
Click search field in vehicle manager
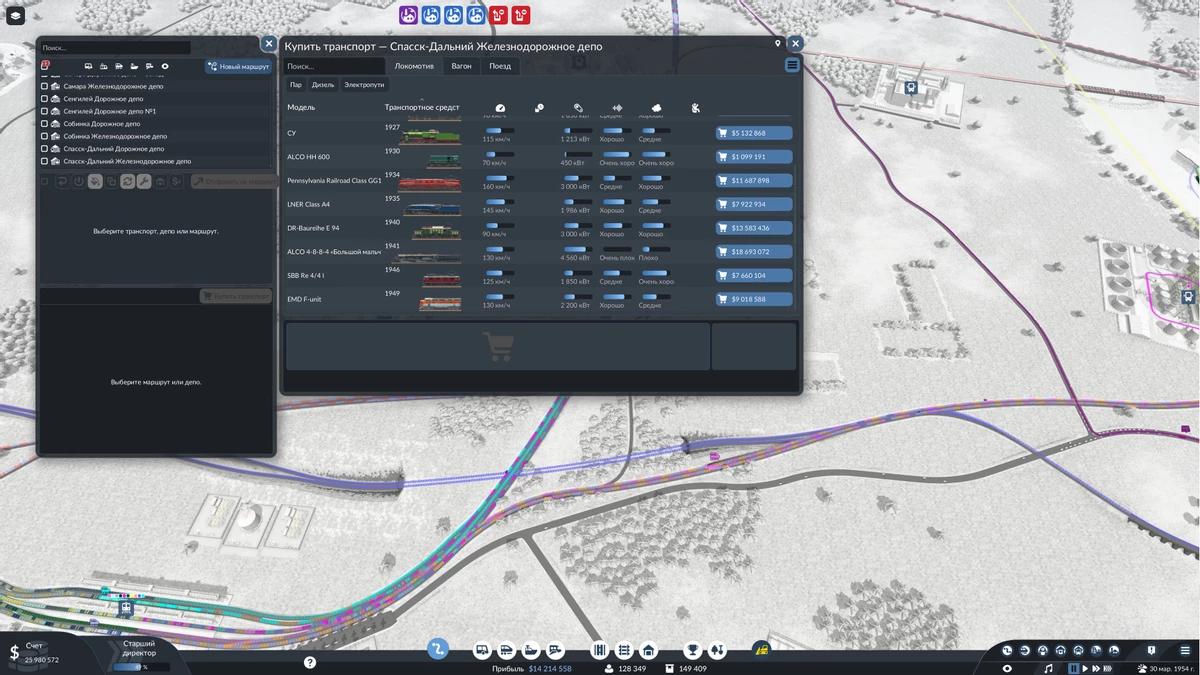tap(114, 47)
